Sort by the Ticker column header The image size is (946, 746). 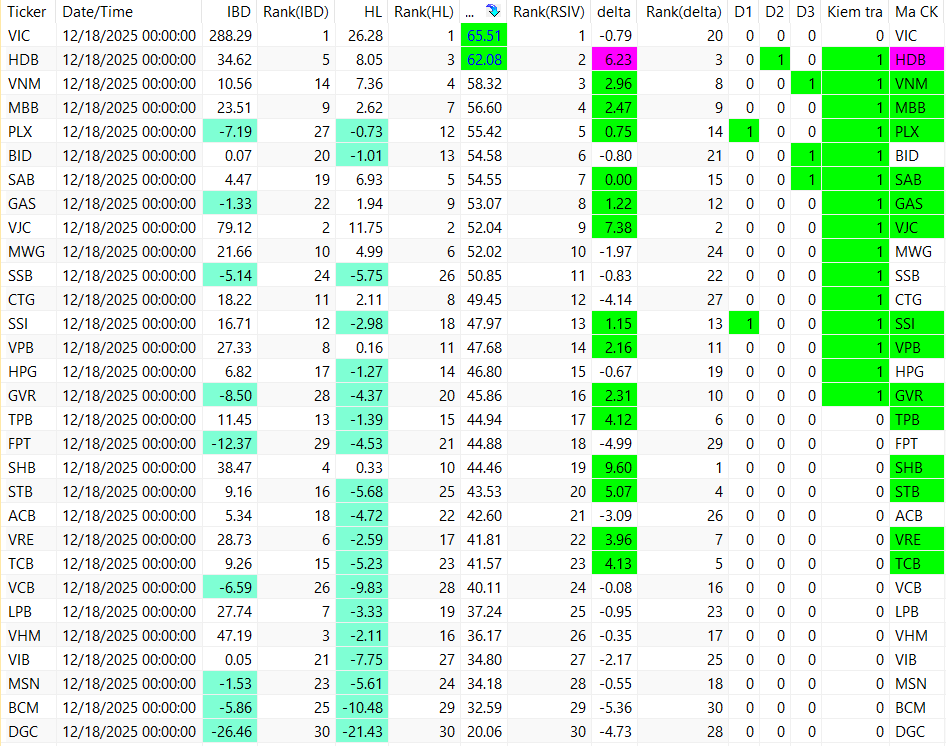(x=27, y=11)
